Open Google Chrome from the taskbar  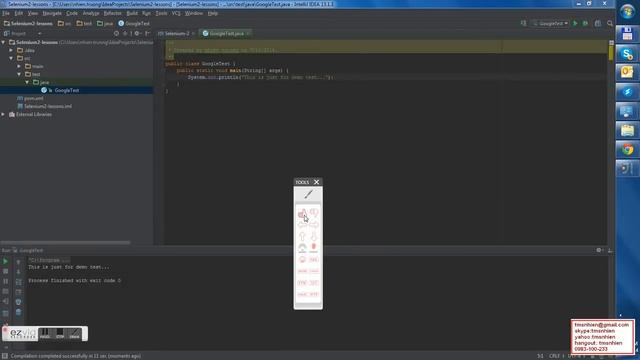(627, 149)
